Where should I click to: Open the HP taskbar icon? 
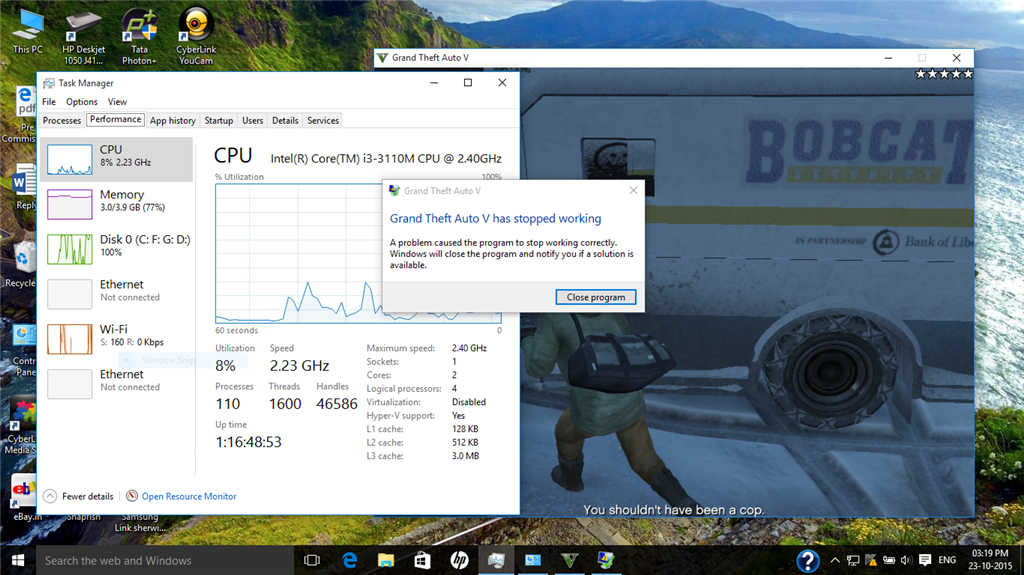[459, 561]
